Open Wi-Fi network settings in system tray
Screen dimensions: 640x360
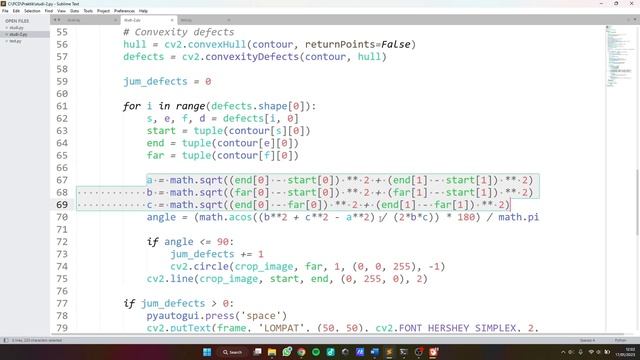(591, 352)
